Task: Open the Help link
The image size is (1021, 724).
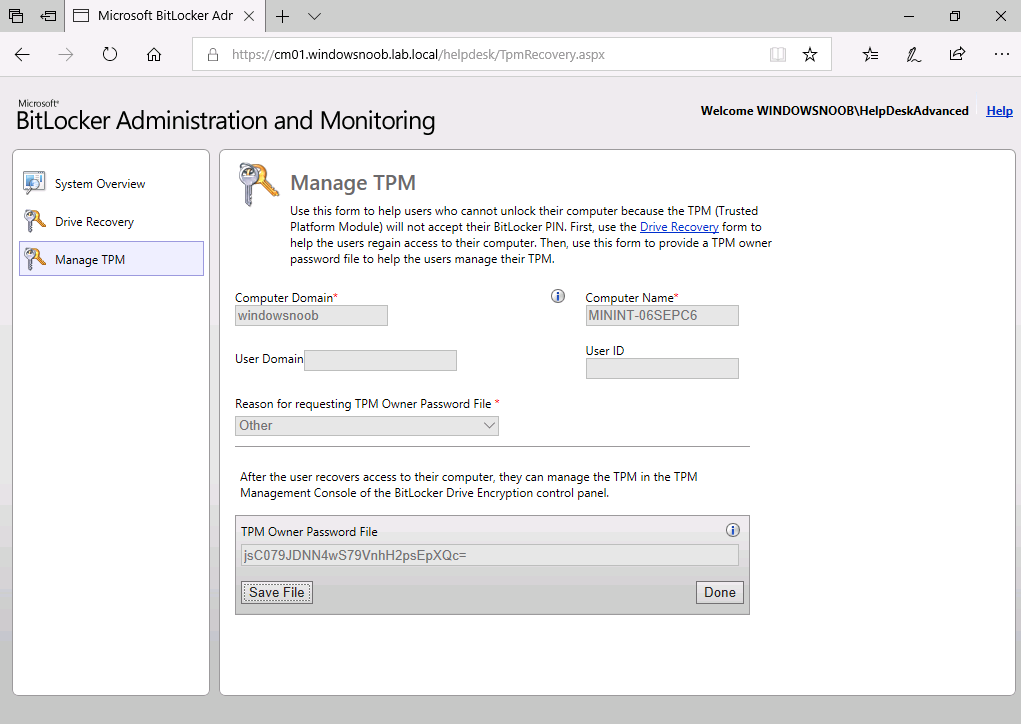Action: click(x=1000, y=111)
